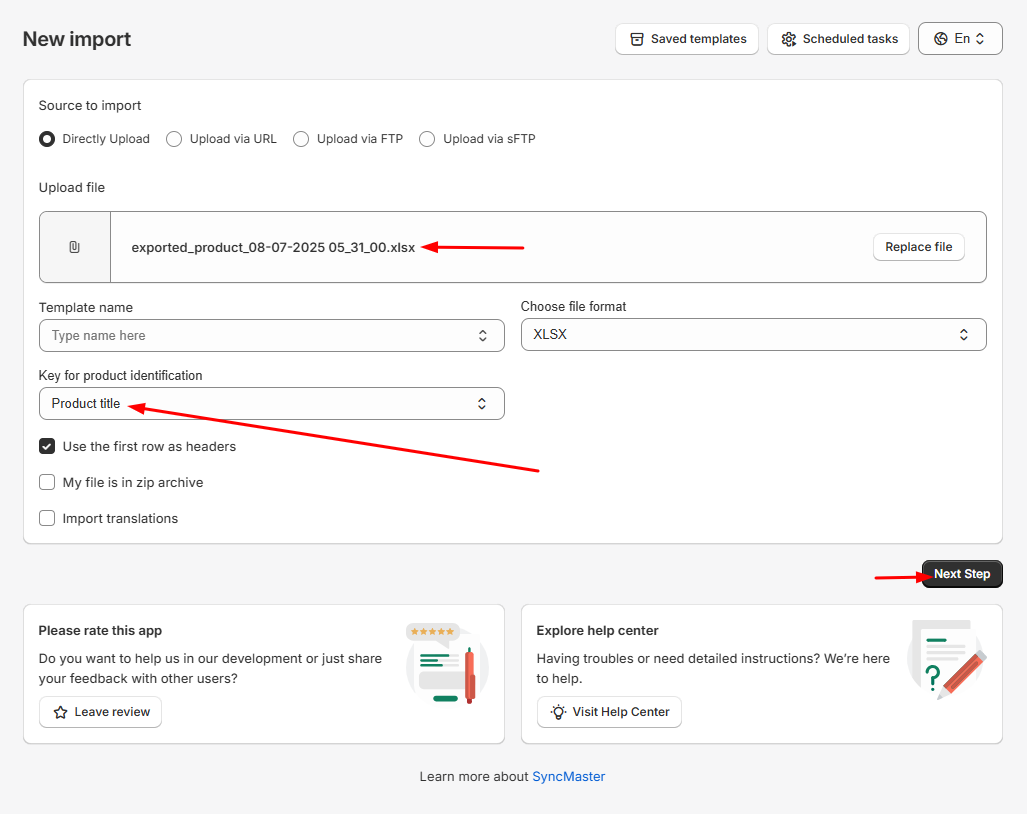1027x814 pixels.
Task: Open the En language selector
Action: [960, 39]
